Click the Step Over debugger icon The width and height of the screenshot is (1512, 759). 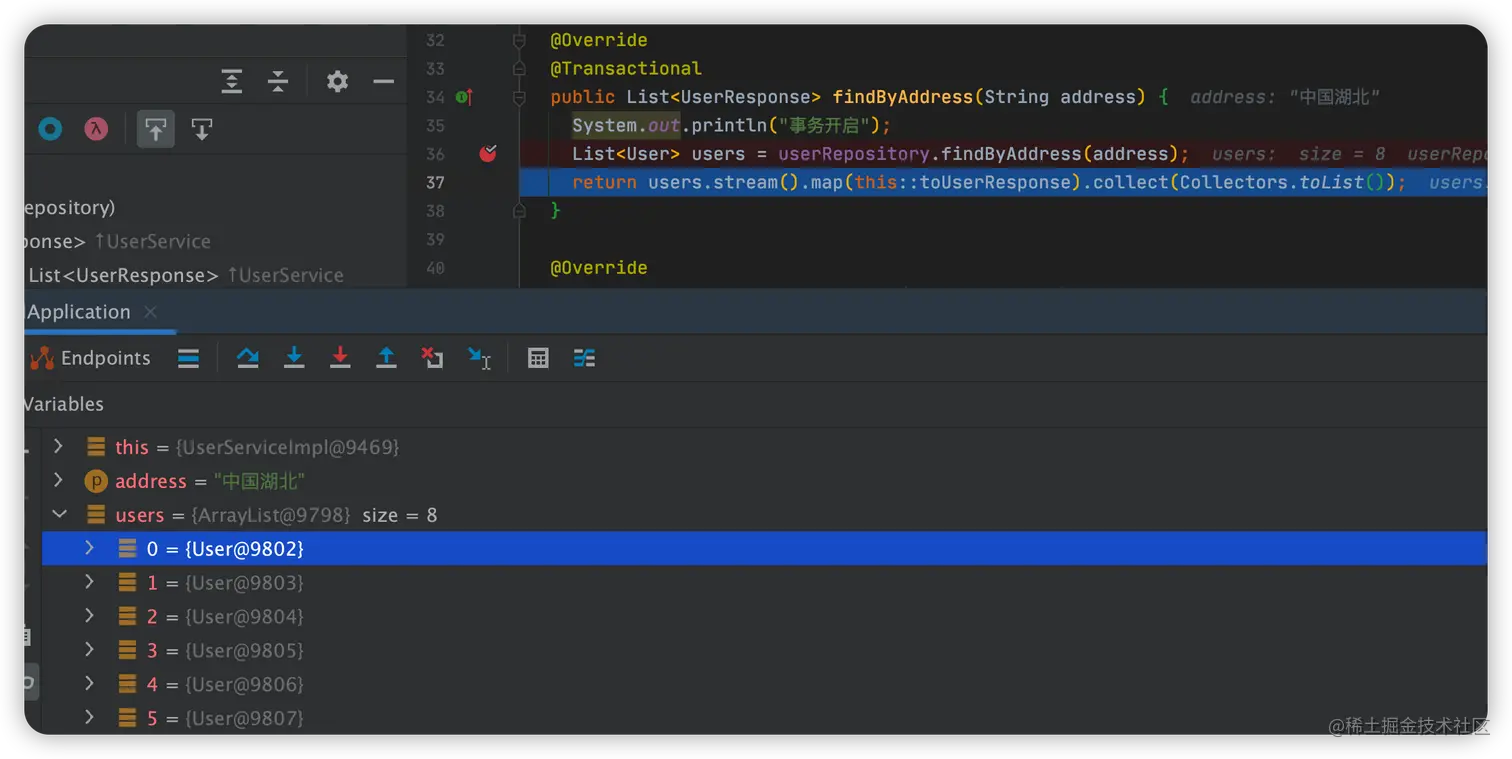(248, 358)
